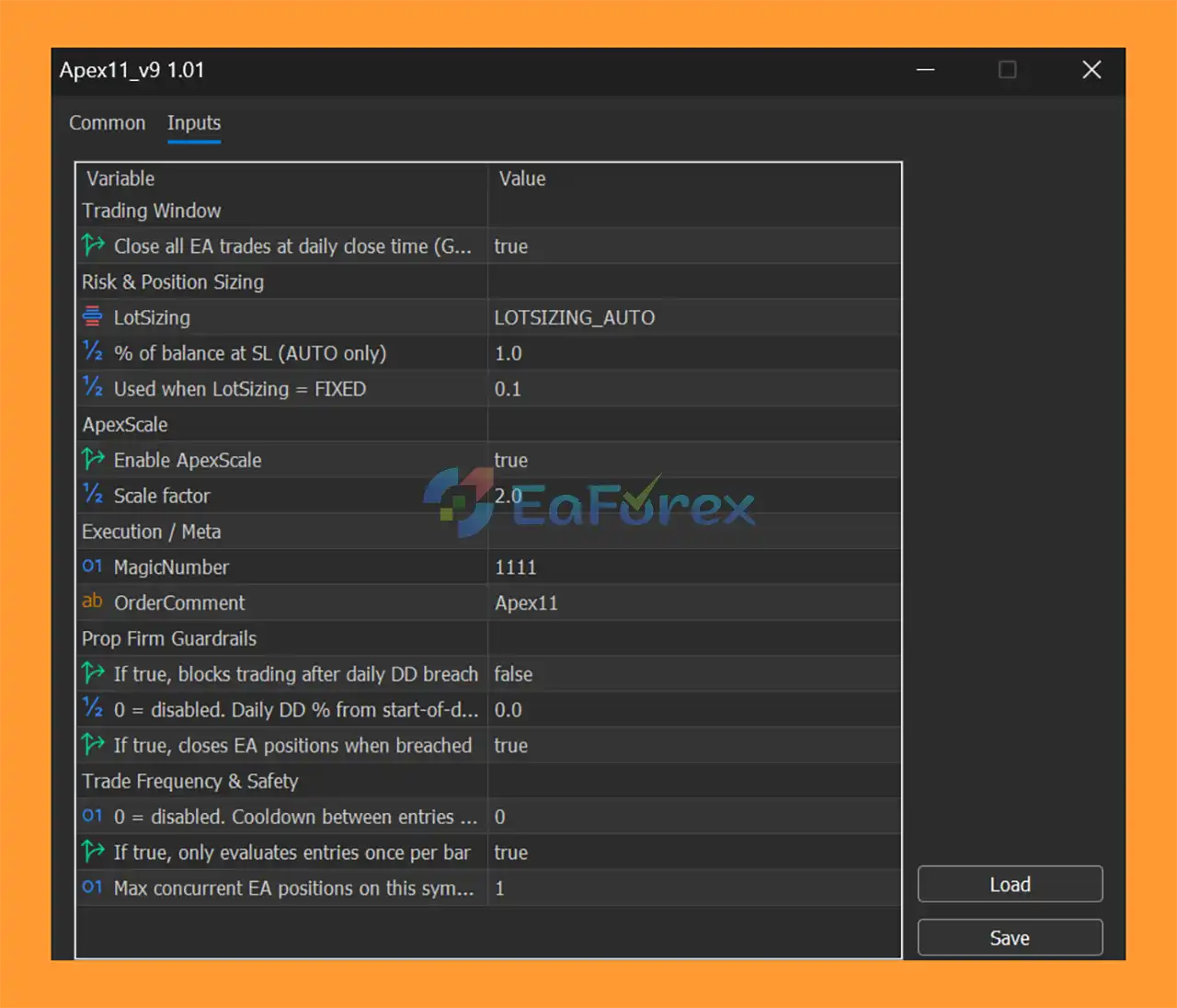Open the LOTSIZING_AUTO dropdown value
Screen dimensions: 1177x1008
click(574, 317)
